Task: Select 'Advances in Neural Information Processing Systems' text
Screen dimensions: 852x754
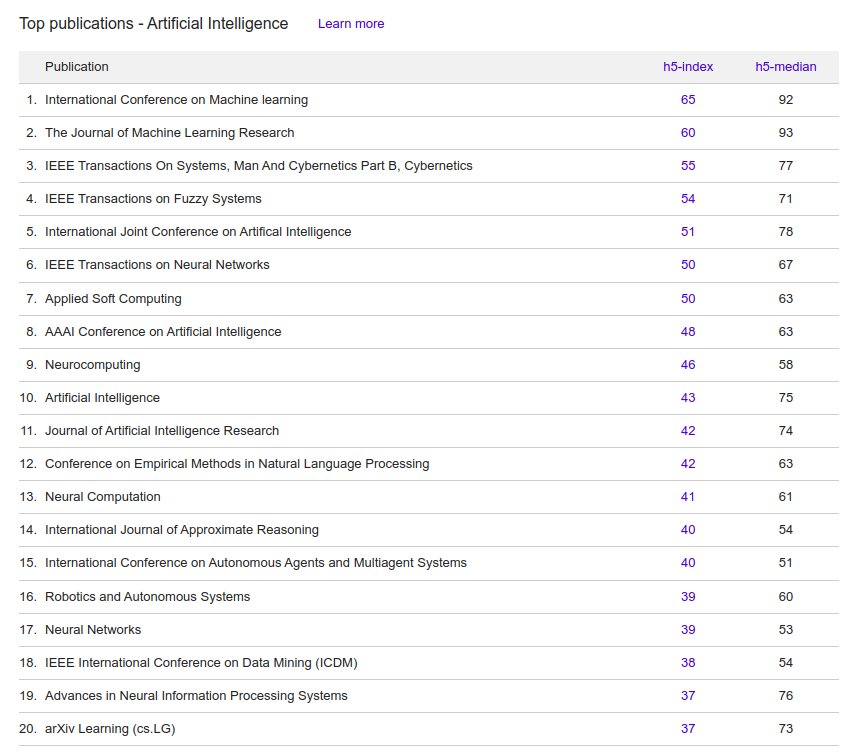Action: pyautogui.click(x=196, y=696)
